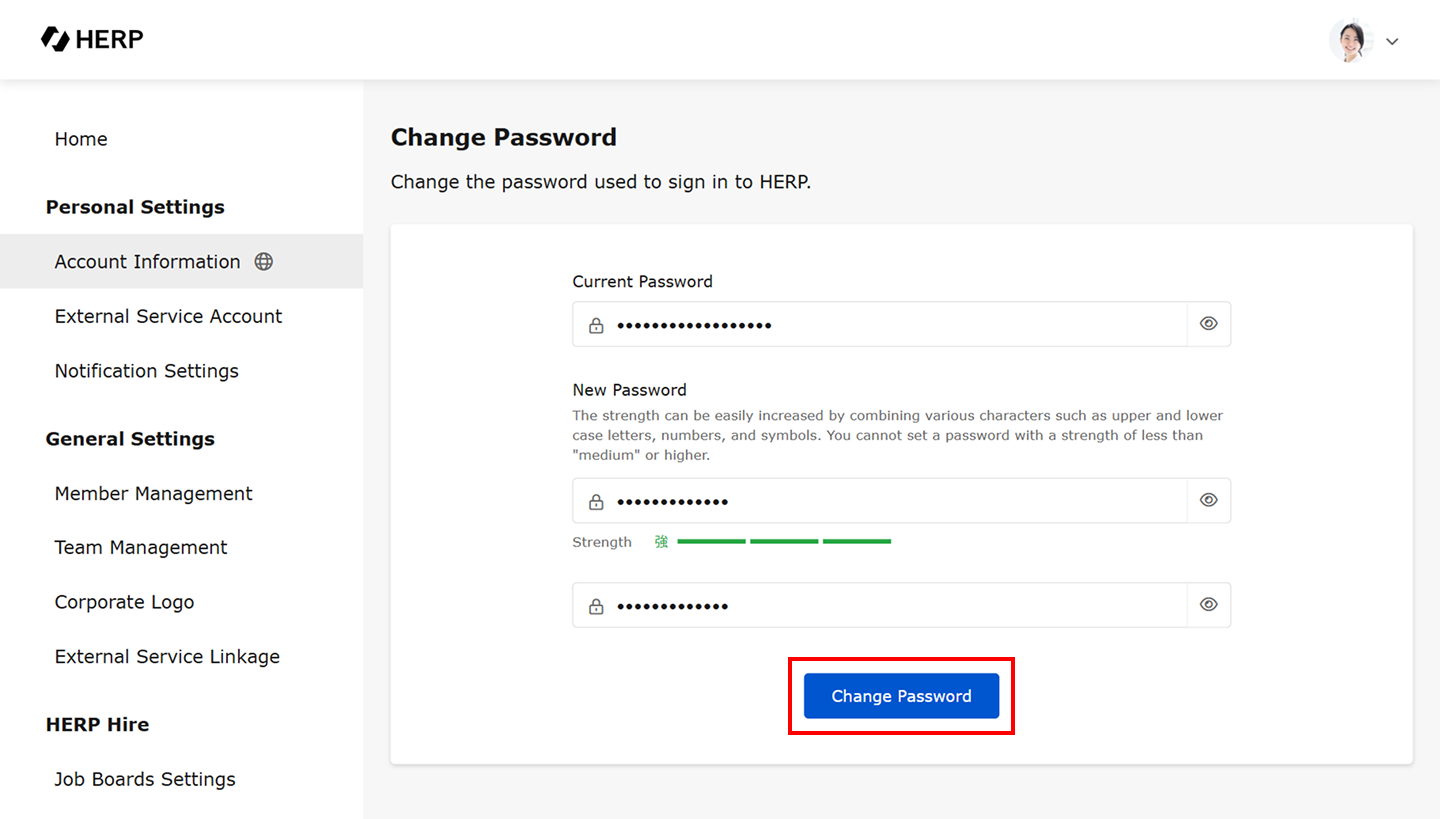The image size is (1440, 819).
Task: Select Member Management from sidebar
Action: click(x=153, y=494)
